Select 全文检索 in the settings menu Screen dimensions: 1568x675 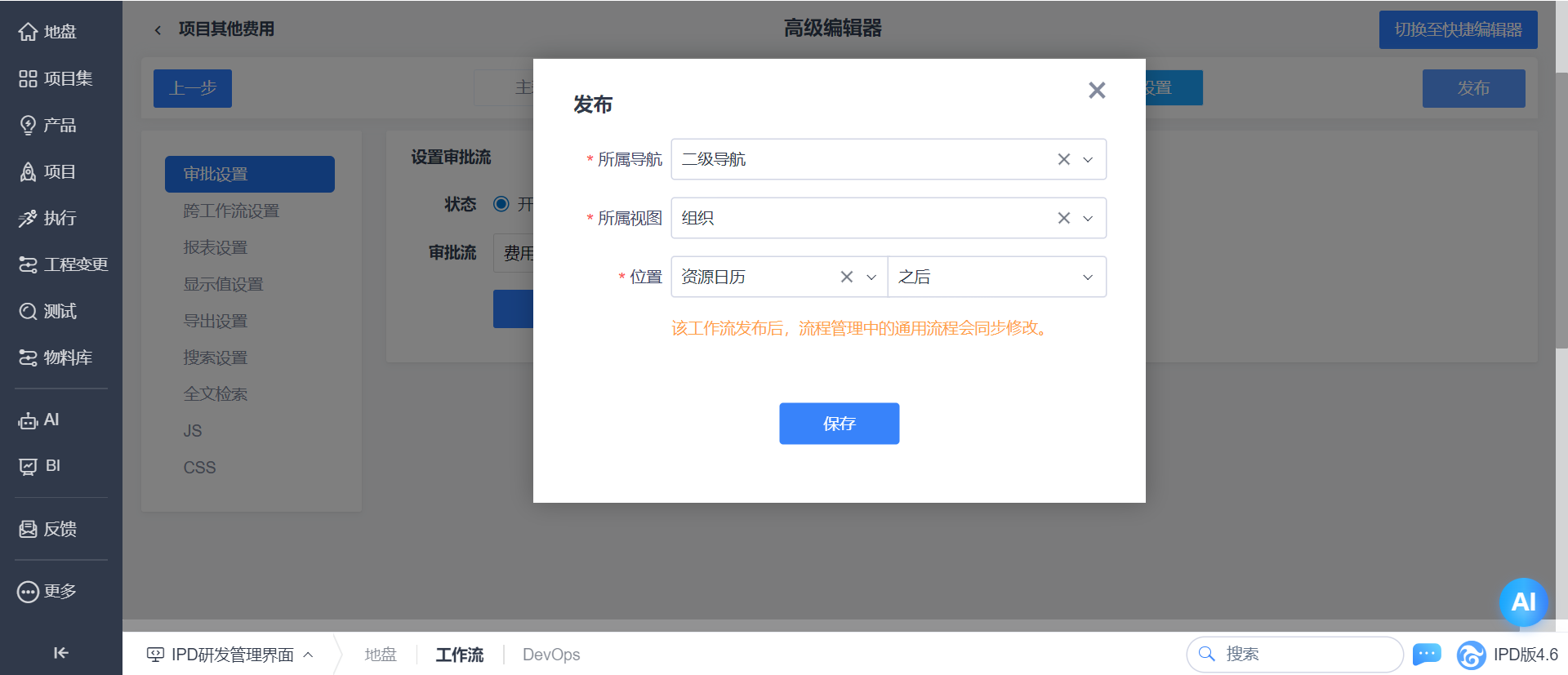[x=216, y=393]
